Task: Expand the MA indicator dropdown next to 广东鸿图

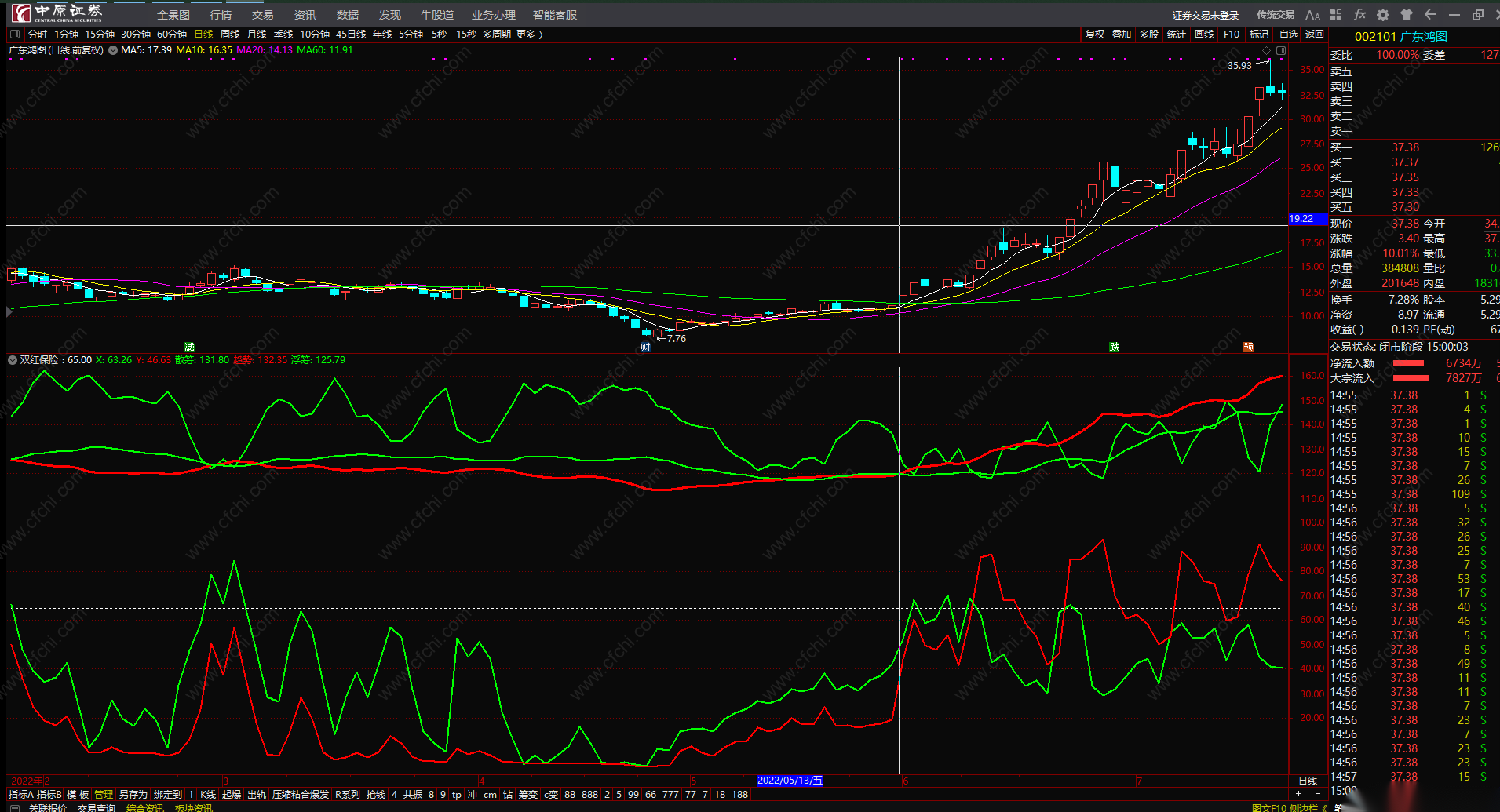Action: (x=113, y=50)
